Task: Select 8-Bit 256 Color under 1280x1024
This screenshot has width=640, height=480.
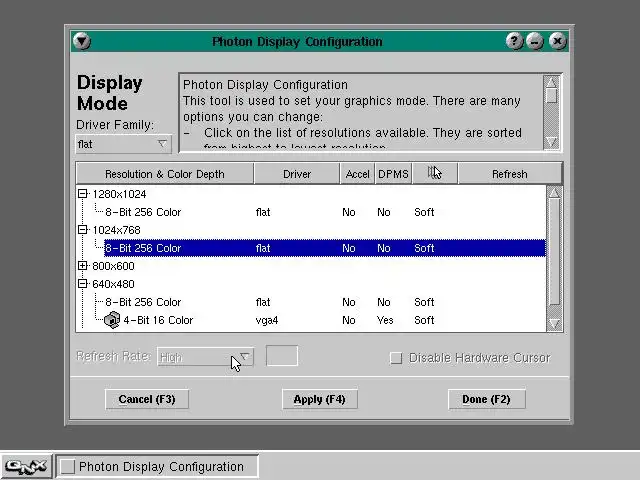Action: click(143, 212)
